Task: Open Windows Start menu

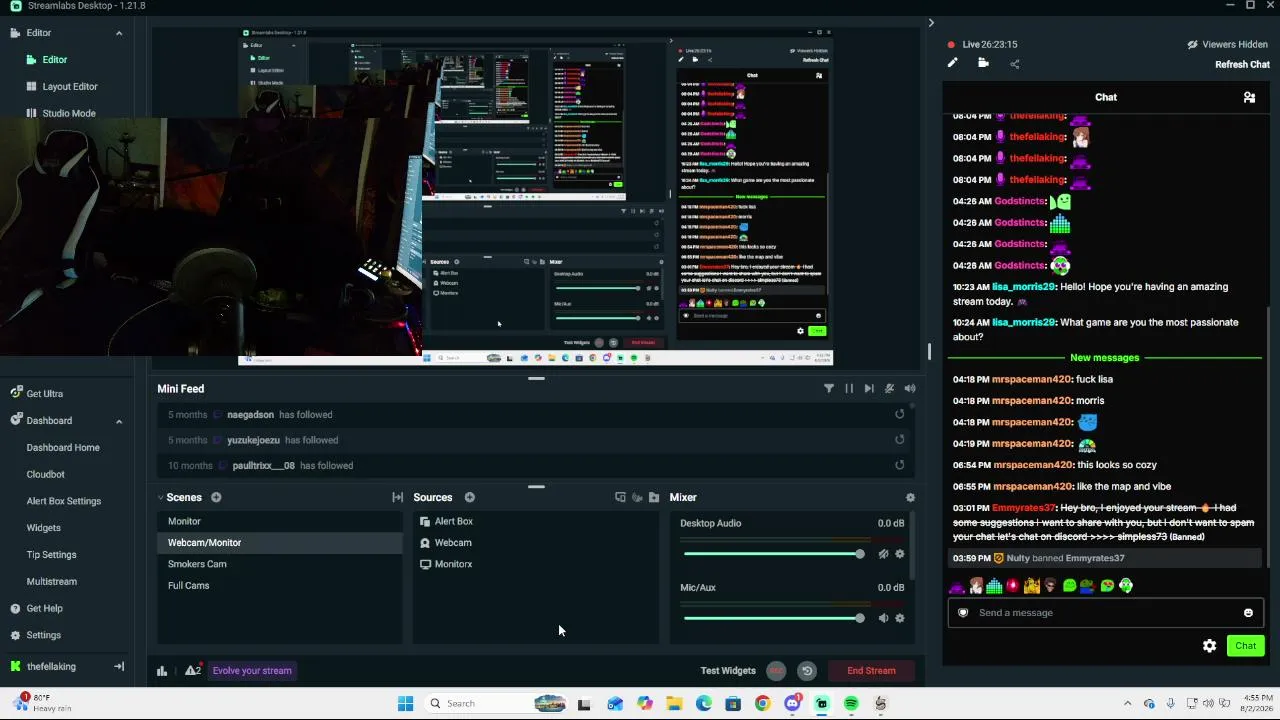Action: (x=405, y=703)
